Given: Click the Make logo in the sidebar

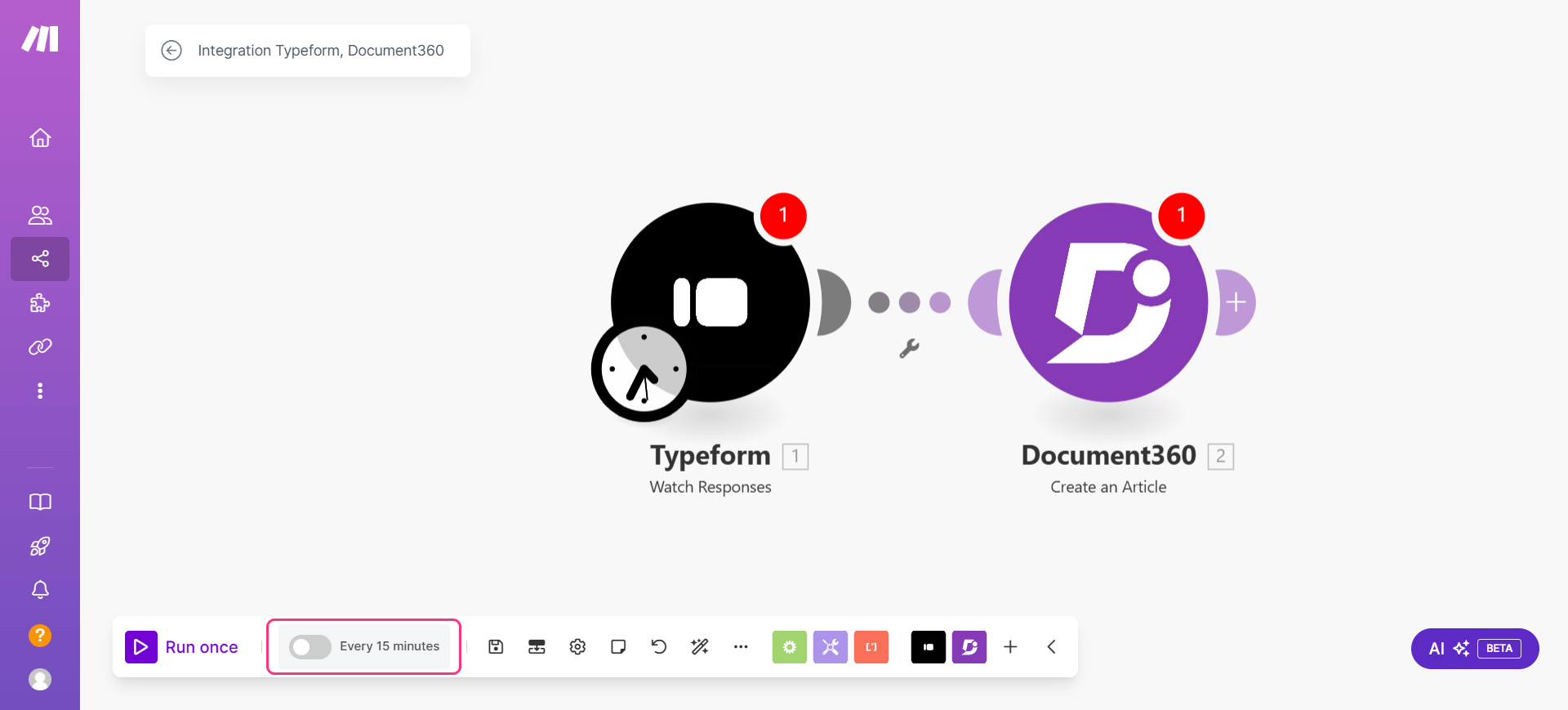Looking at the screenshot, I should click(40, 38).
